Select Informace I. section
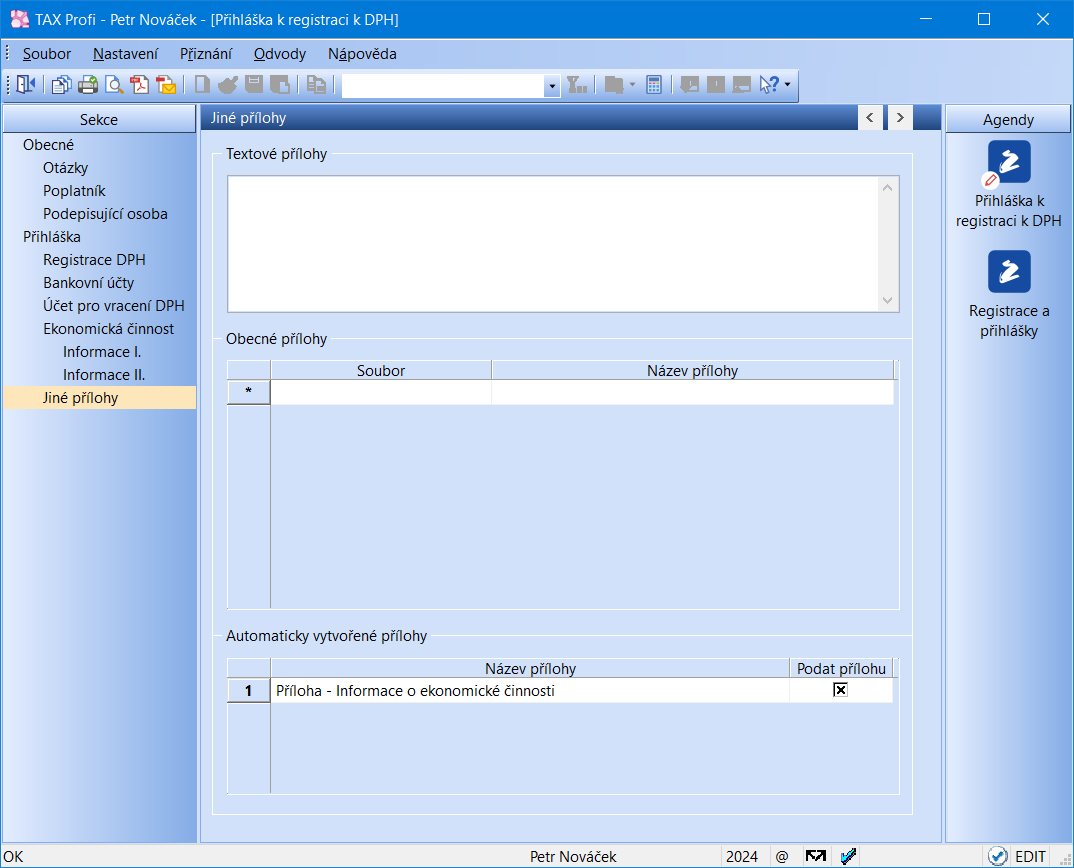 click(x=102, y=352)
